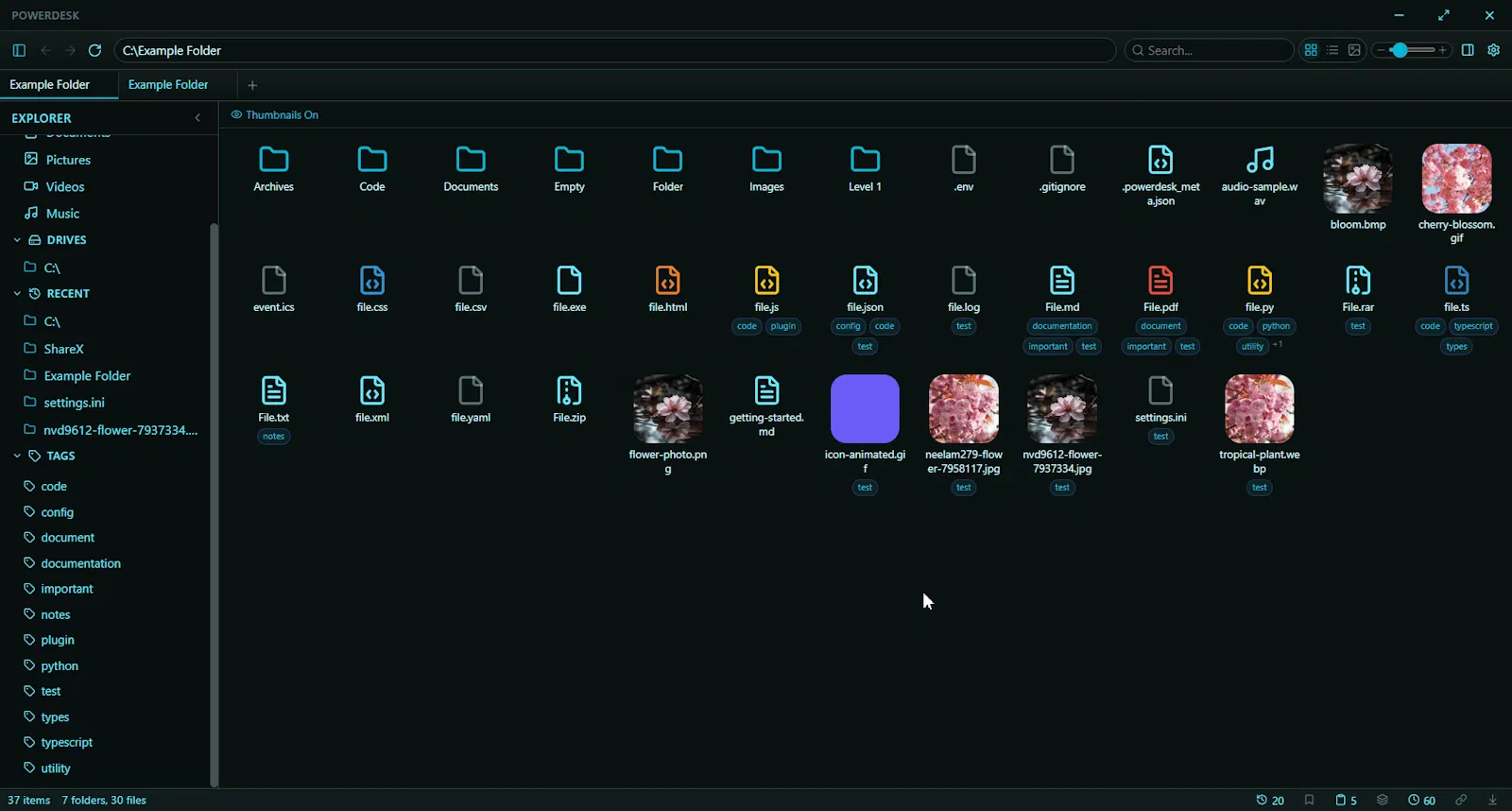Decrease icon size with minus button
The height and width of the screenshot is (811, 1512).
(1382, 50)
